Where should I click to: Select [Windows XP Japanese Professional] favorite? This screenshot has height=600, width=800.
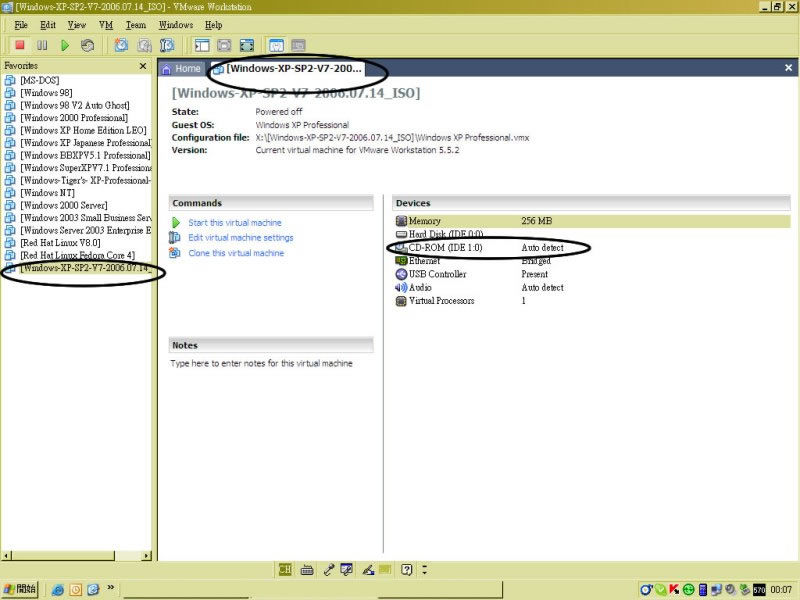[x=86, y=143]
